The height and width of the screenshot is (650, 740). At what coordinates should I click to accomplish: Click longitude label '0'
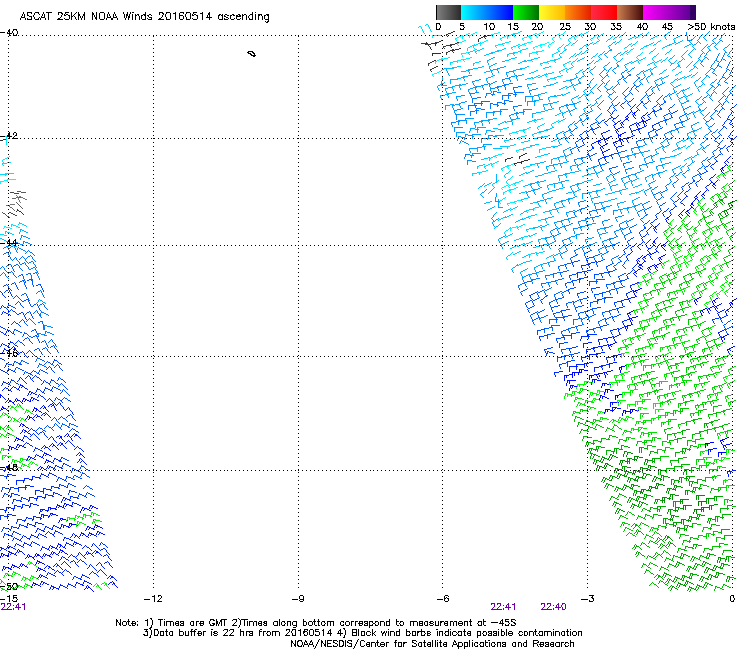click(x=732, y=599)
